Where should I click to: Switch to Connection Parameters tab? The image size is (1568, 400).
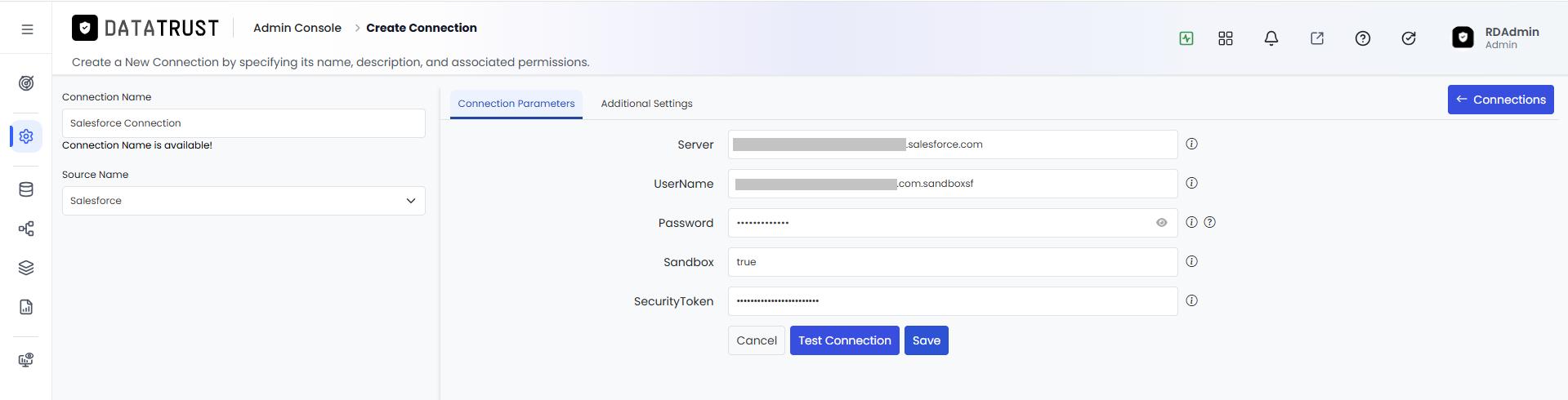516,104
